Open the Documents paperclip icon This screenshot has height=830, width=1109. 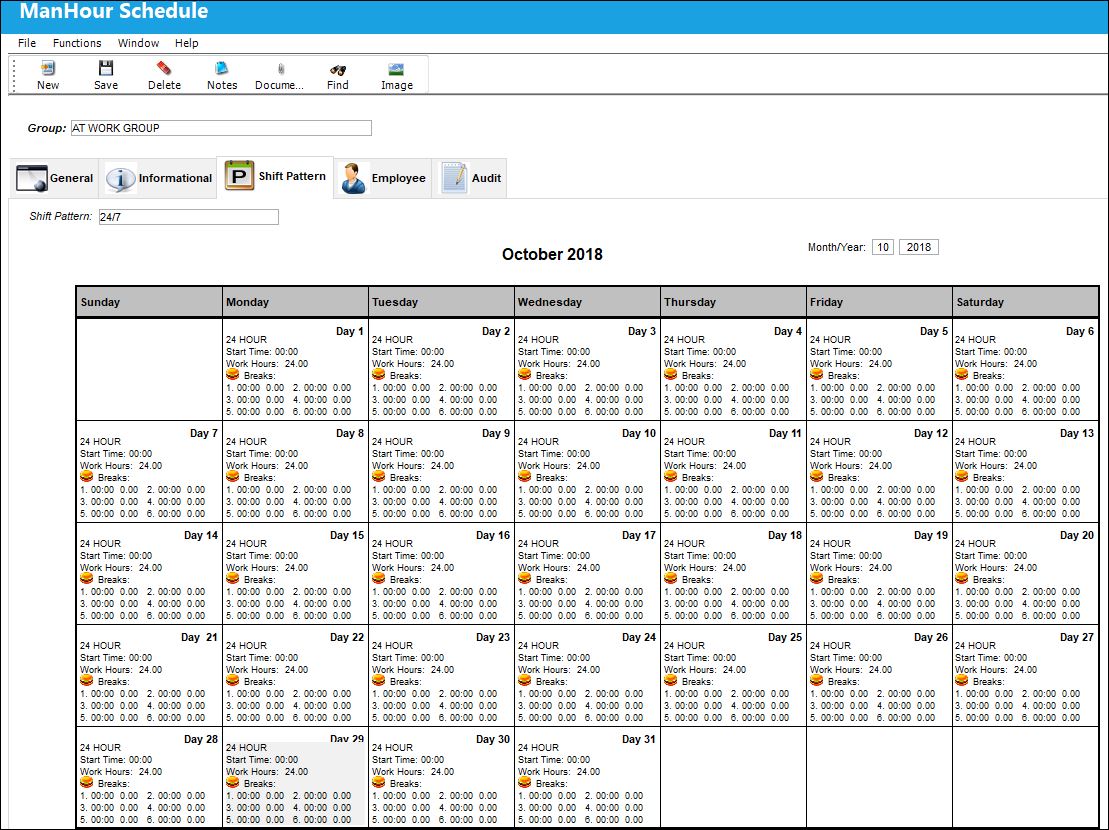(x=280, y=69)
